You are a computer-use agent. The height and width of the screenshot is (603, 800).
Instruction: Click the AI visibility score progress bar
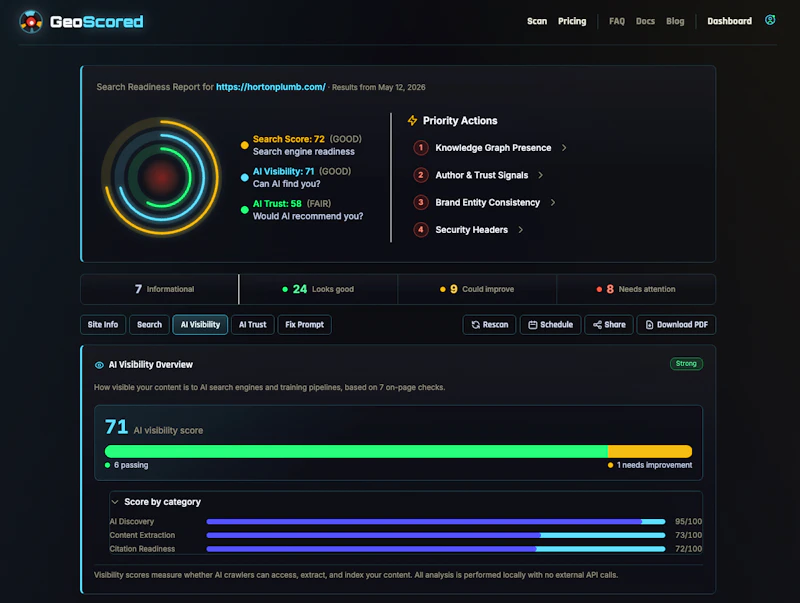tap(398, 451)
